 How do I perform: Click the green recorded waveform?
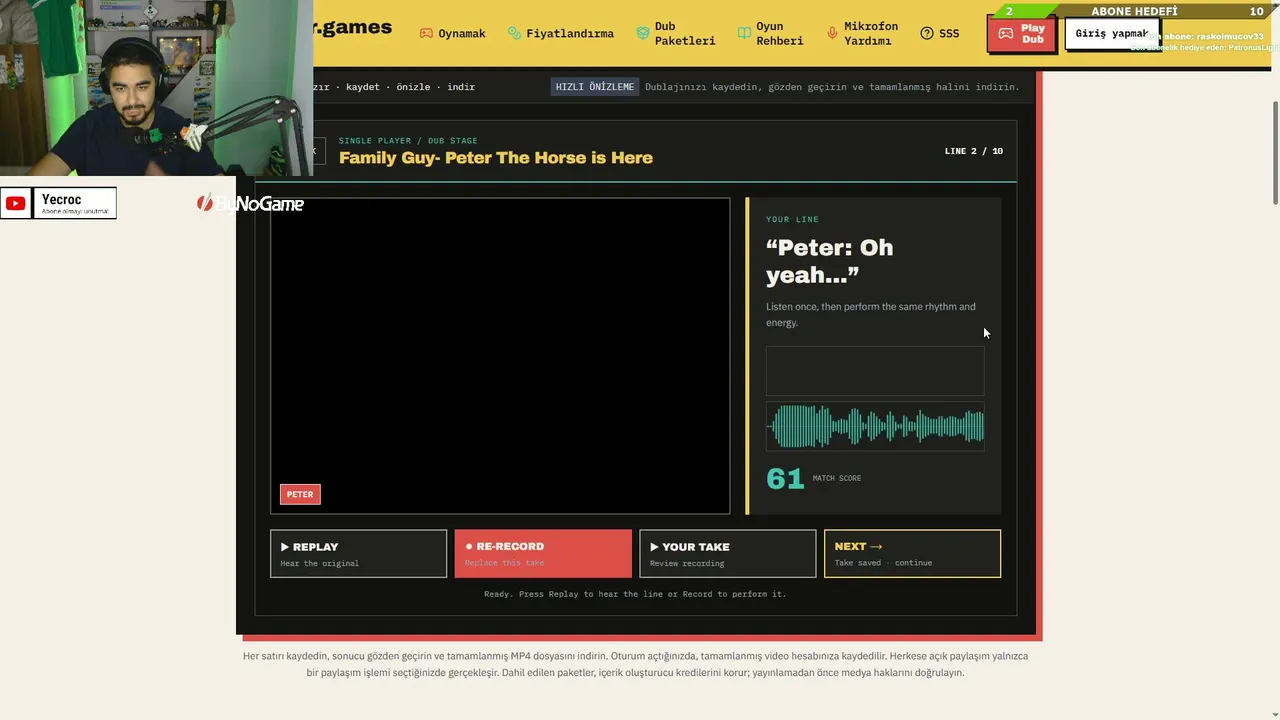point(875,427)
